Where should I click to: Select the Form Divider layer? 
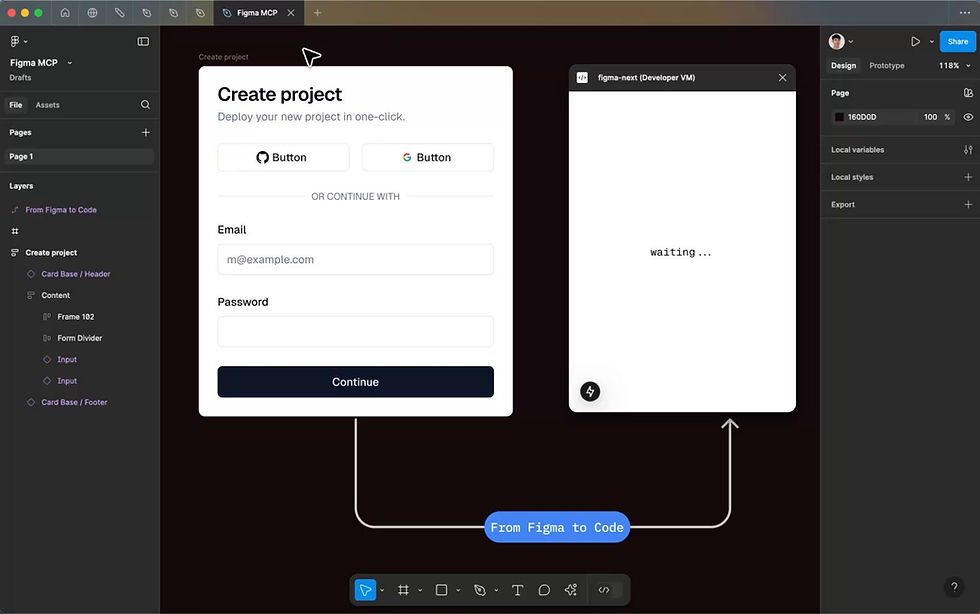79,338
